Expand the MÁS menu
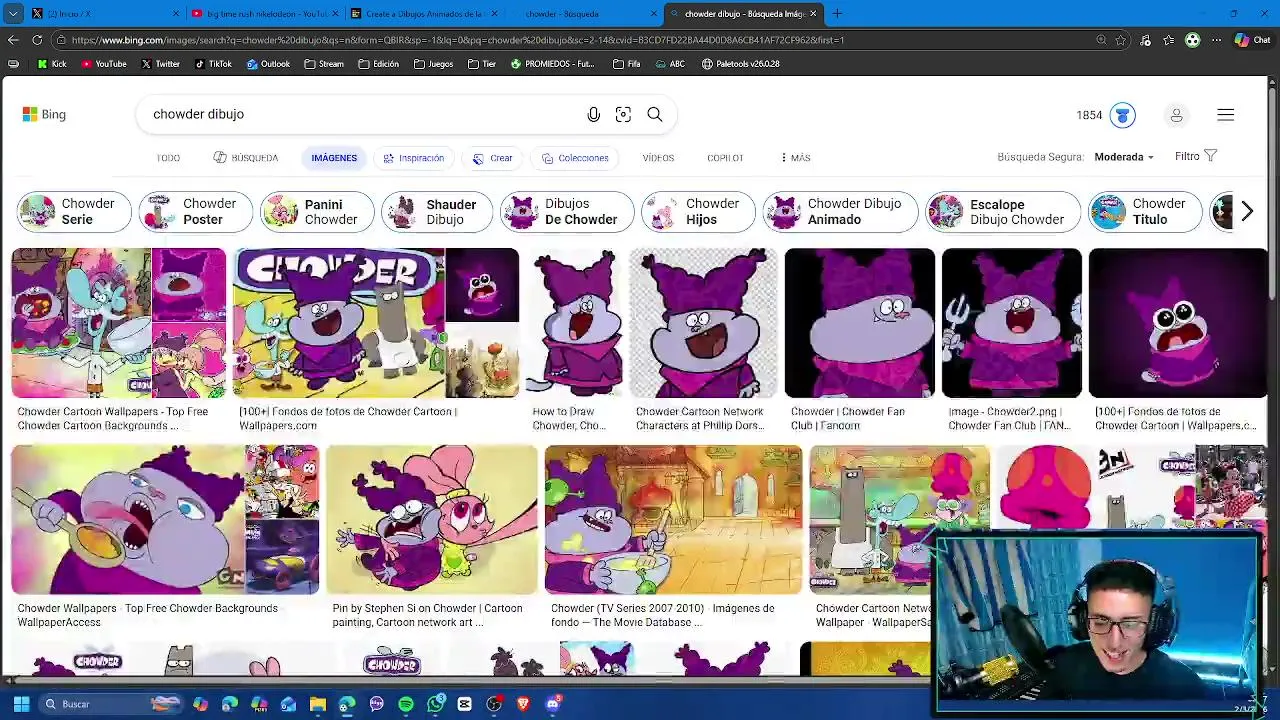The image size is (1280, 720). tap(795, 158)
